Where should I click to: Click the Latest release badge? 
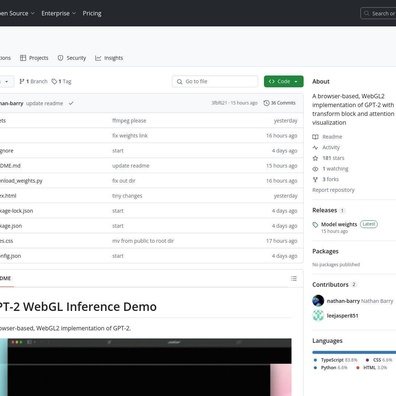369,224
